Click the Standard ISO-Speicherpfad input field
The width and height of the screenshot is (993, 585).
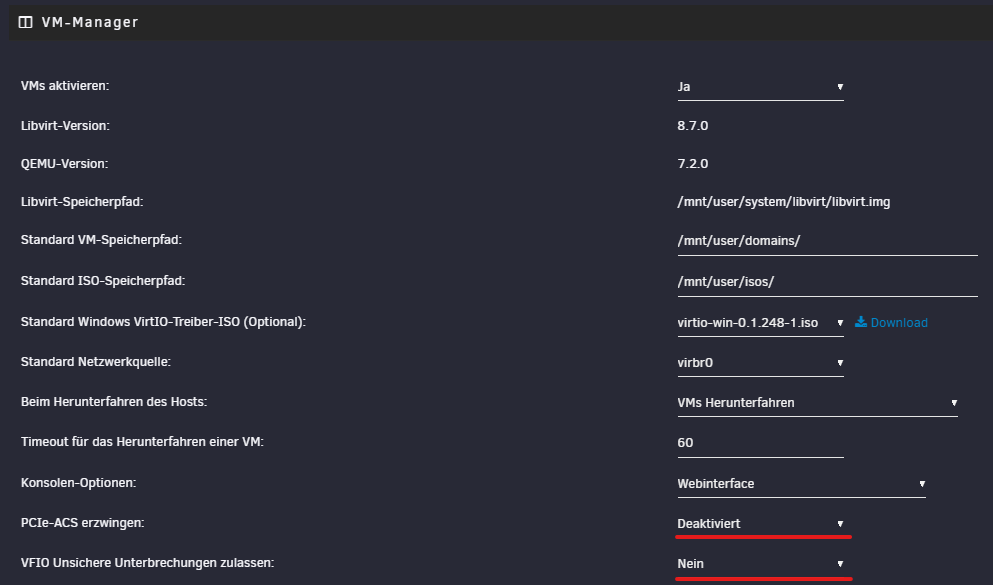827,282
